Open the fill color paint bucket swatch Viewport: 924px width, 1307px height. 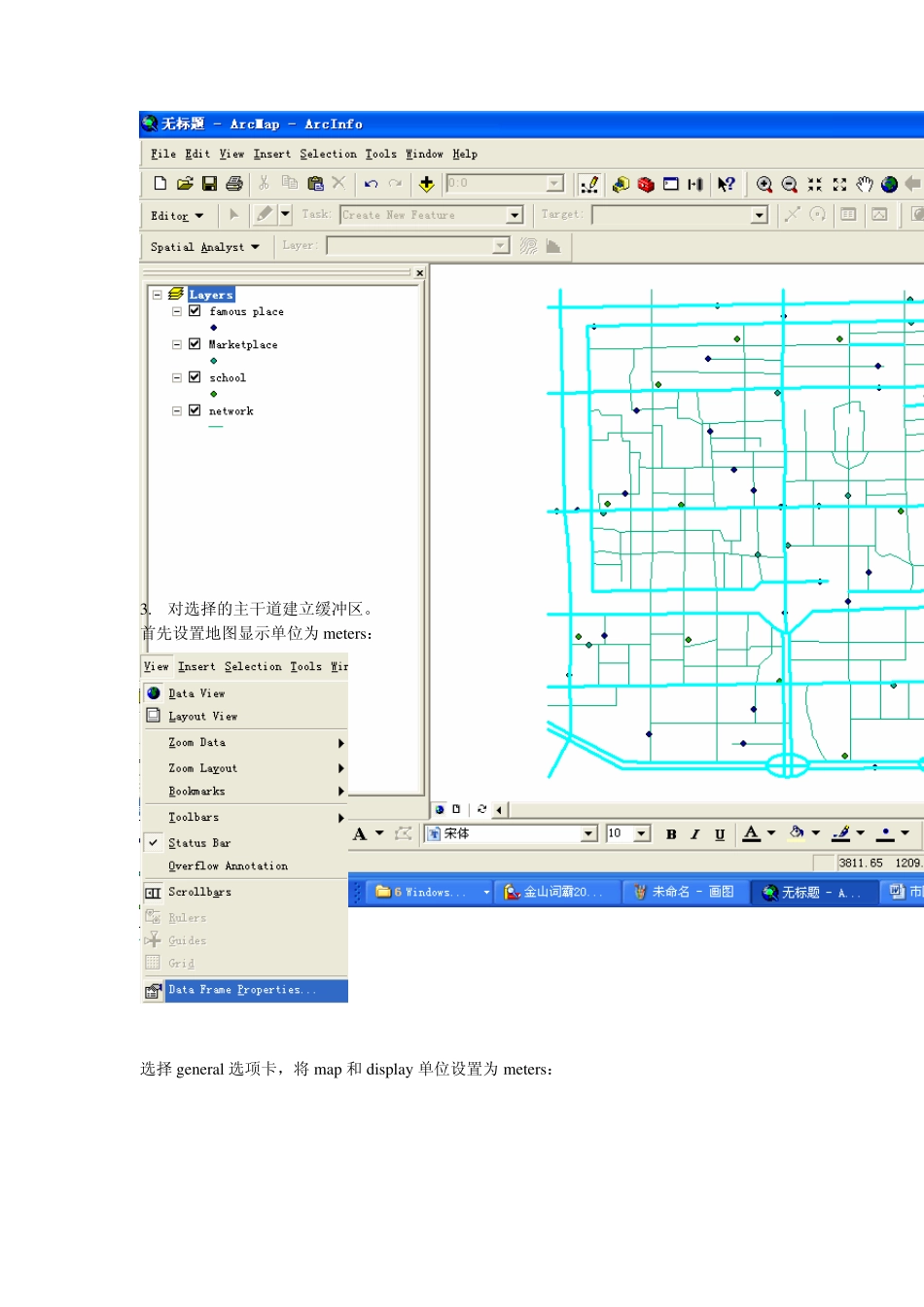[x=797, y=834]
